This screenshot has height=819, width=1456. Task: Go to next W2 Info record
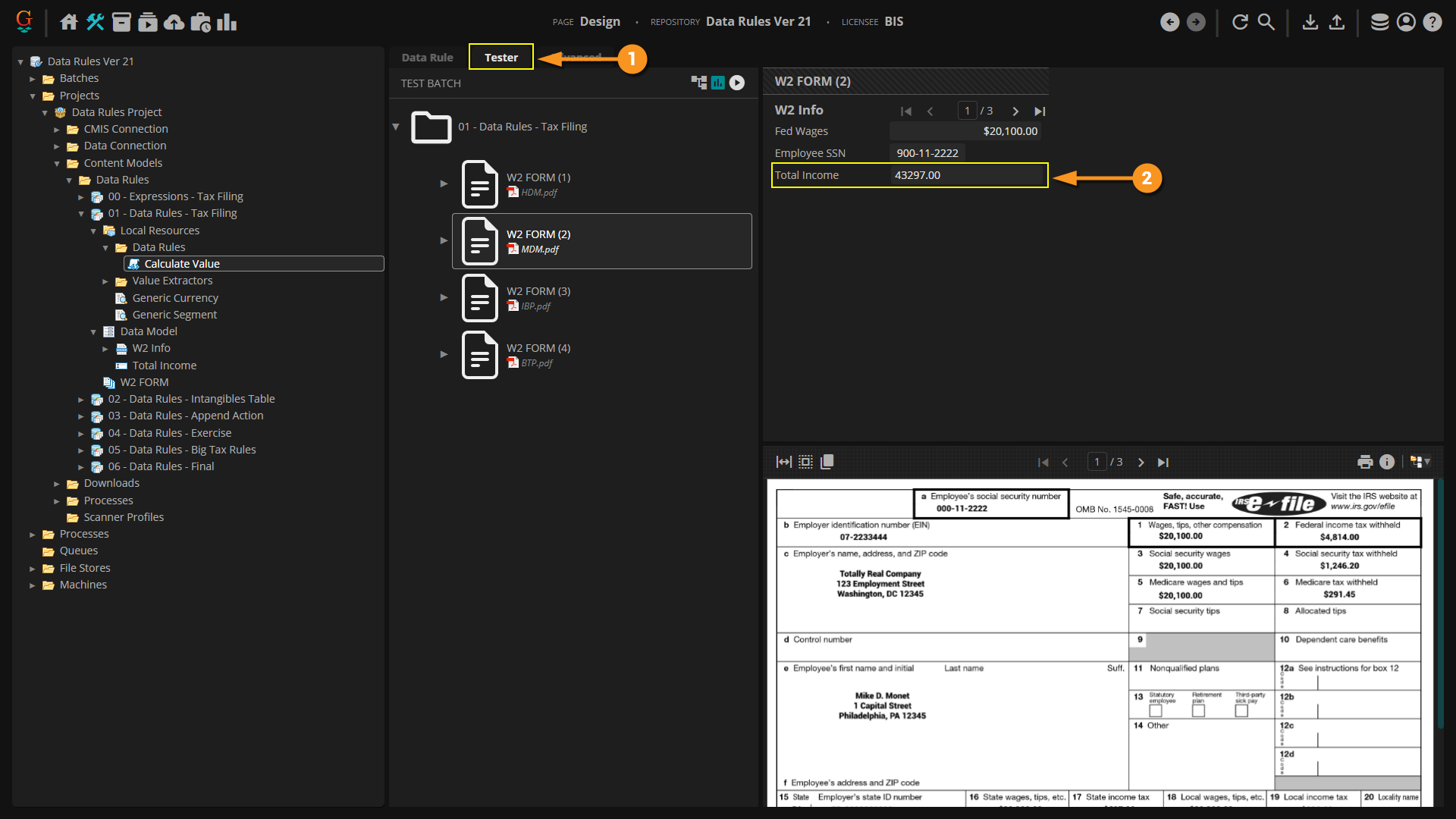pyautogui.click(x=1015, y=111)
